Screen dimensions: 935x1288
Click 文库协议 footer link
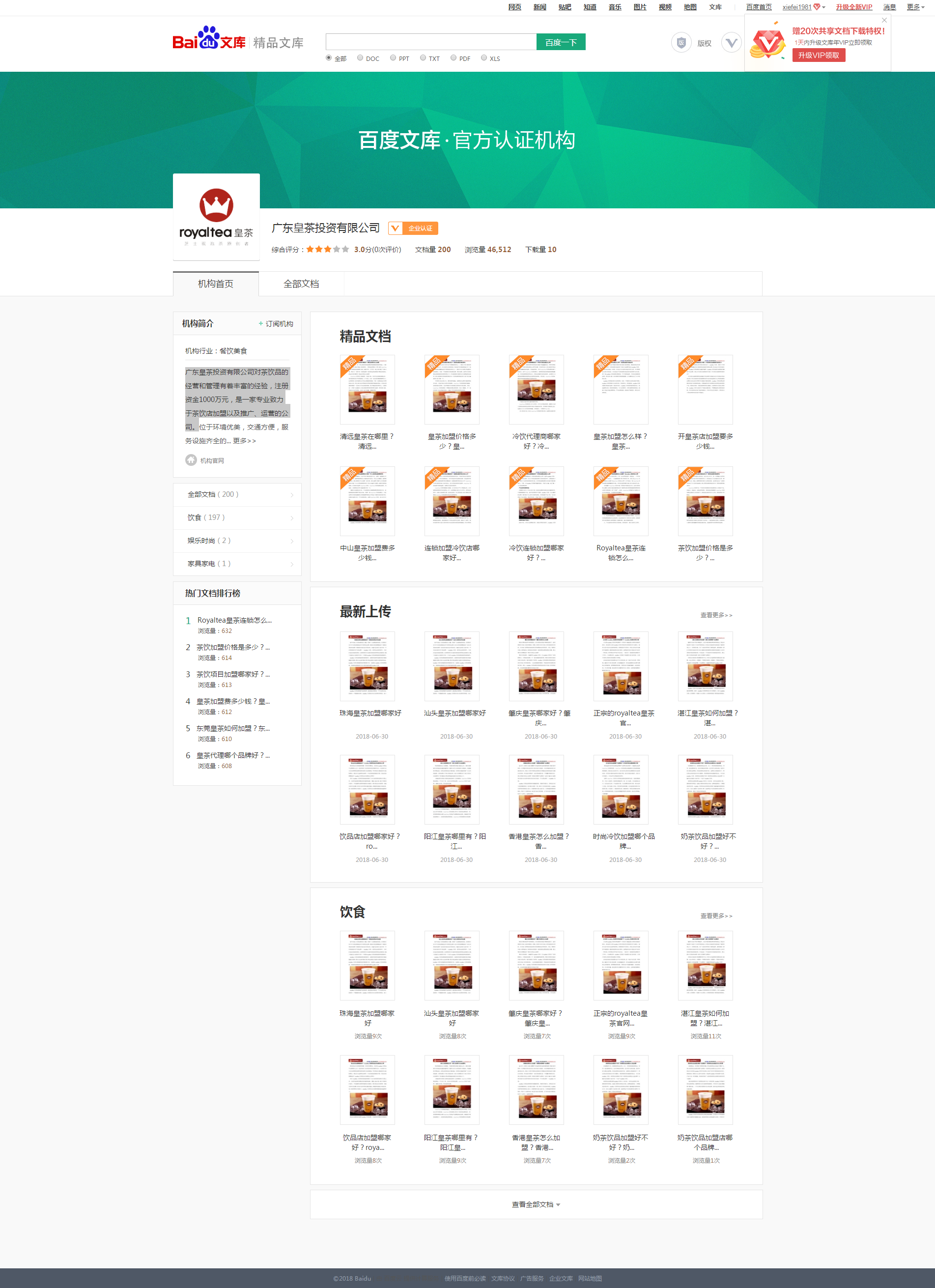(503, 1278)
